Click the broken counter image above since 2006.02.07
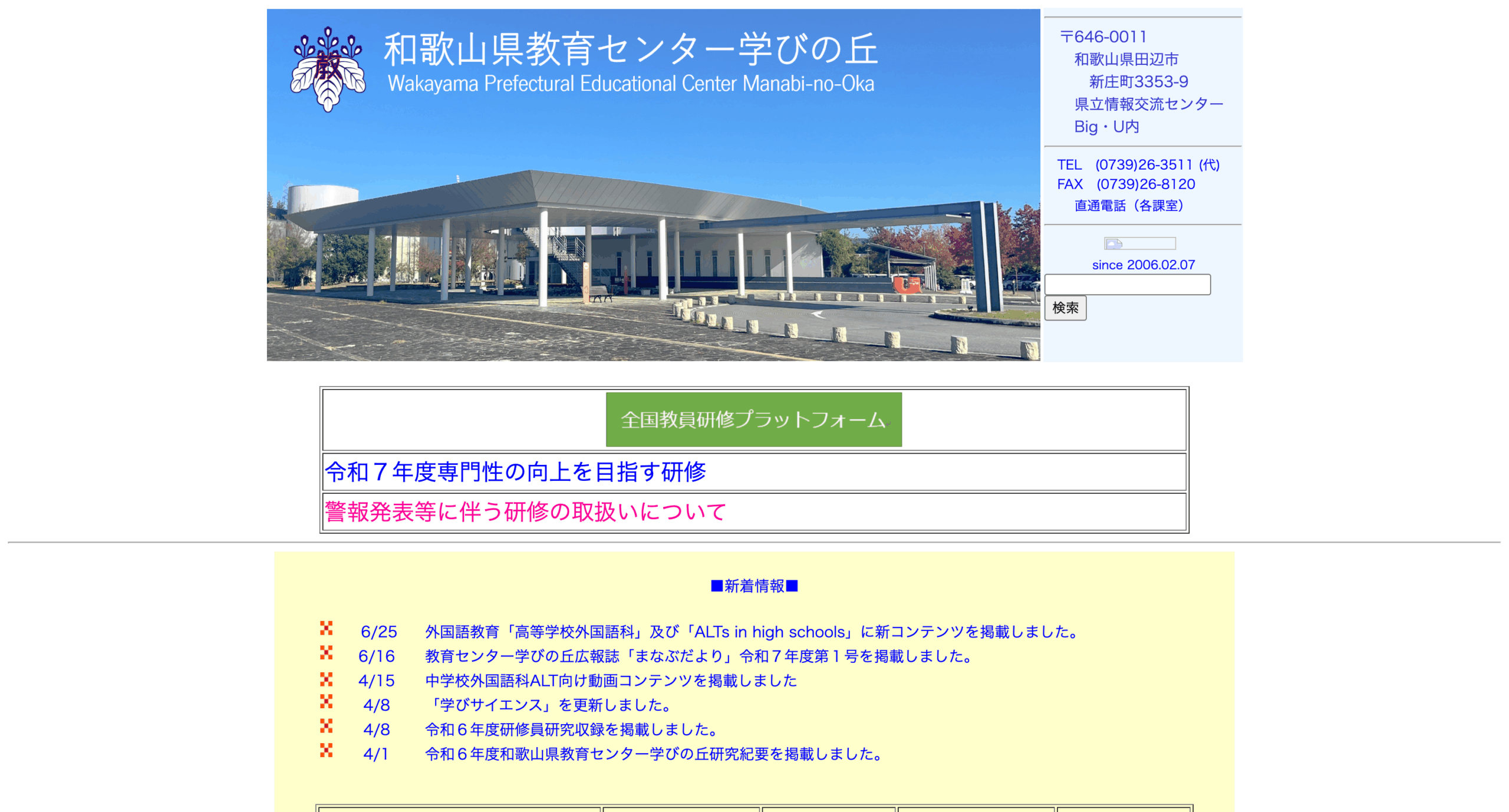The width and height of the screenshot is (1509, 812). pos(1139,243)
